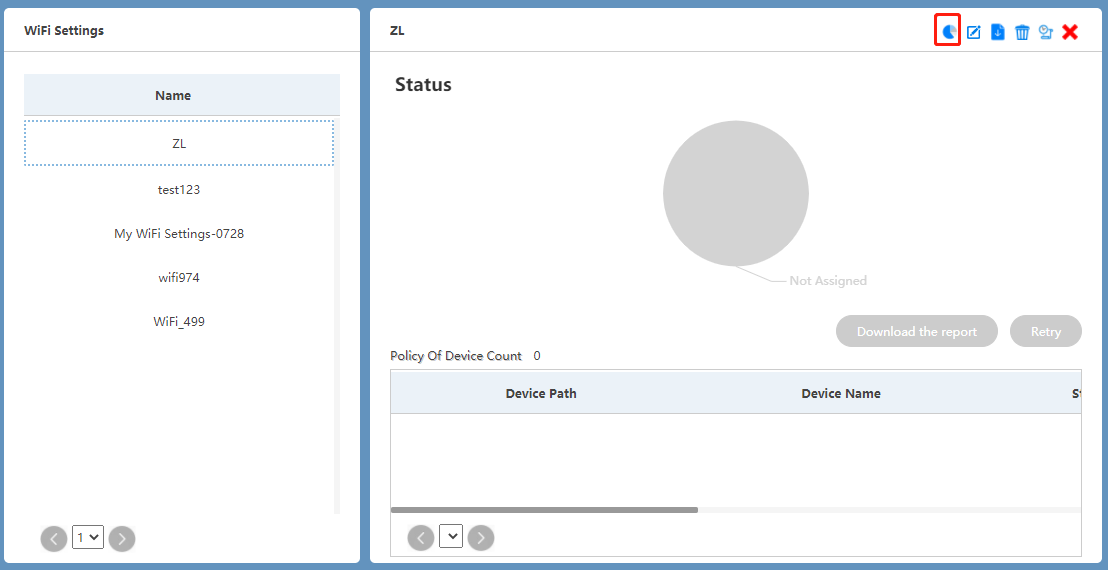Click the device table horizontal scrollbar
This screenshot has width=1108, height=570.
pos(544,509)
